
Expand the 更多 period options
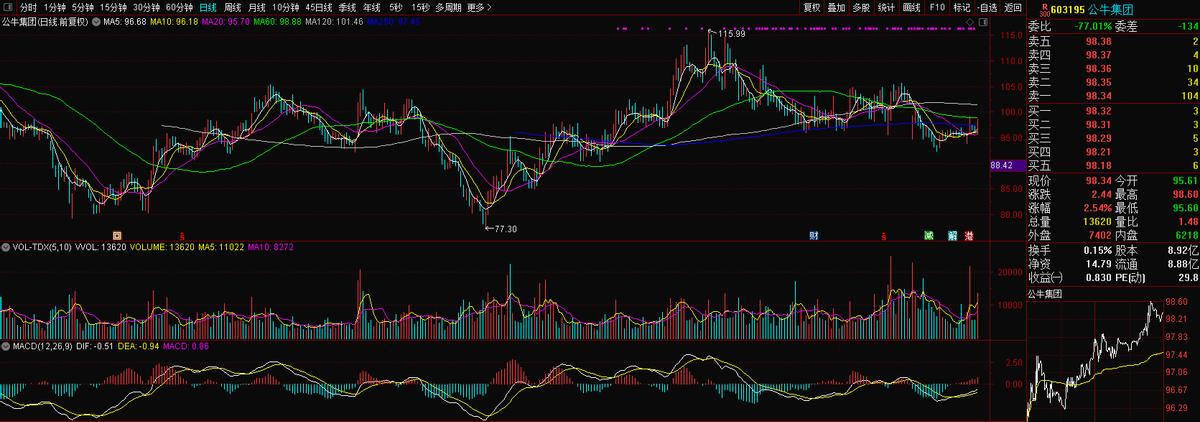click(x=480, y=7)
